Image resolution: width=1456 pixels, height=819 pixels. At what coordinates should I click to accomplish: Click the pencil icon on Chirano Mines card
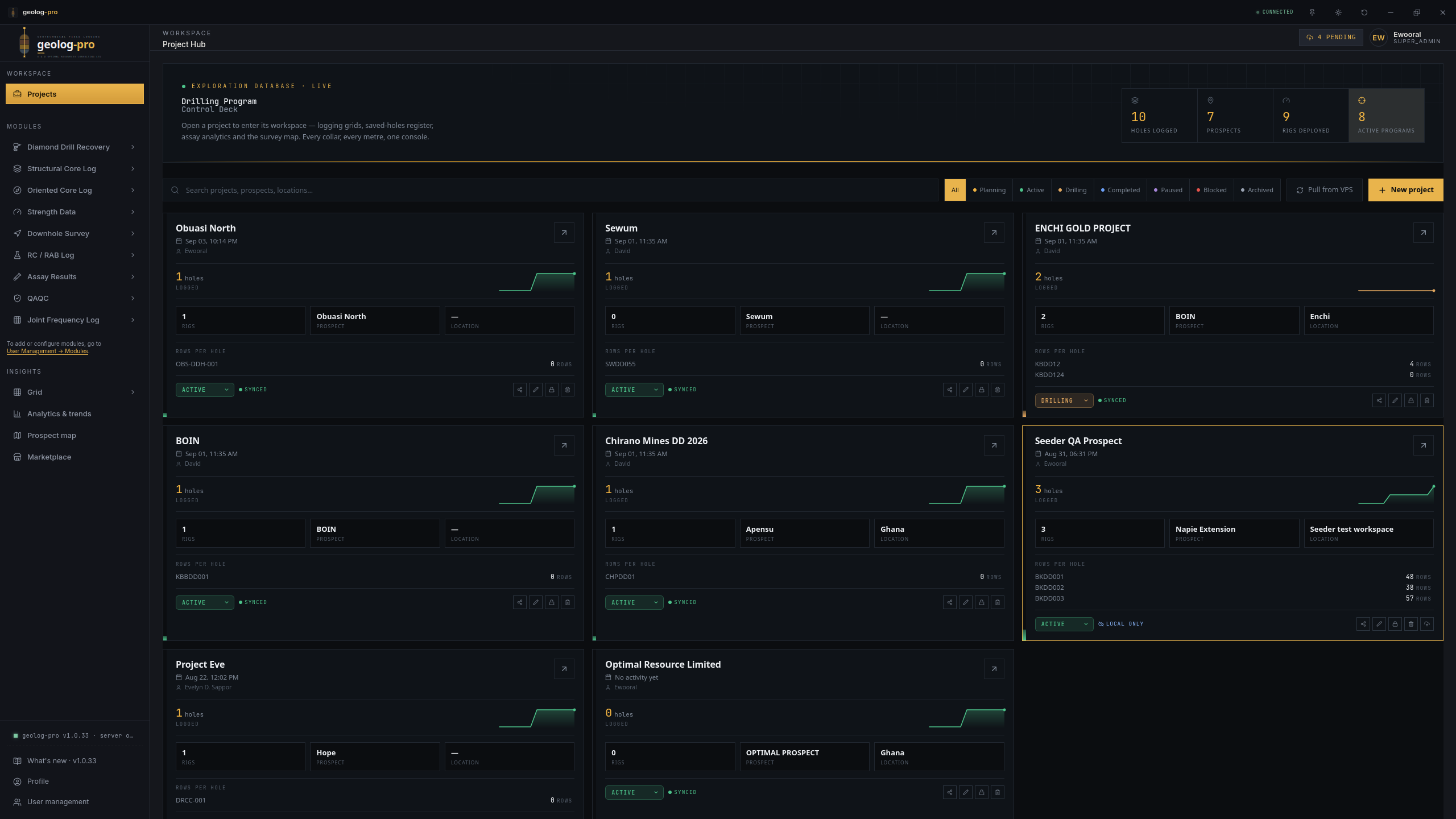tap(966, 602)
